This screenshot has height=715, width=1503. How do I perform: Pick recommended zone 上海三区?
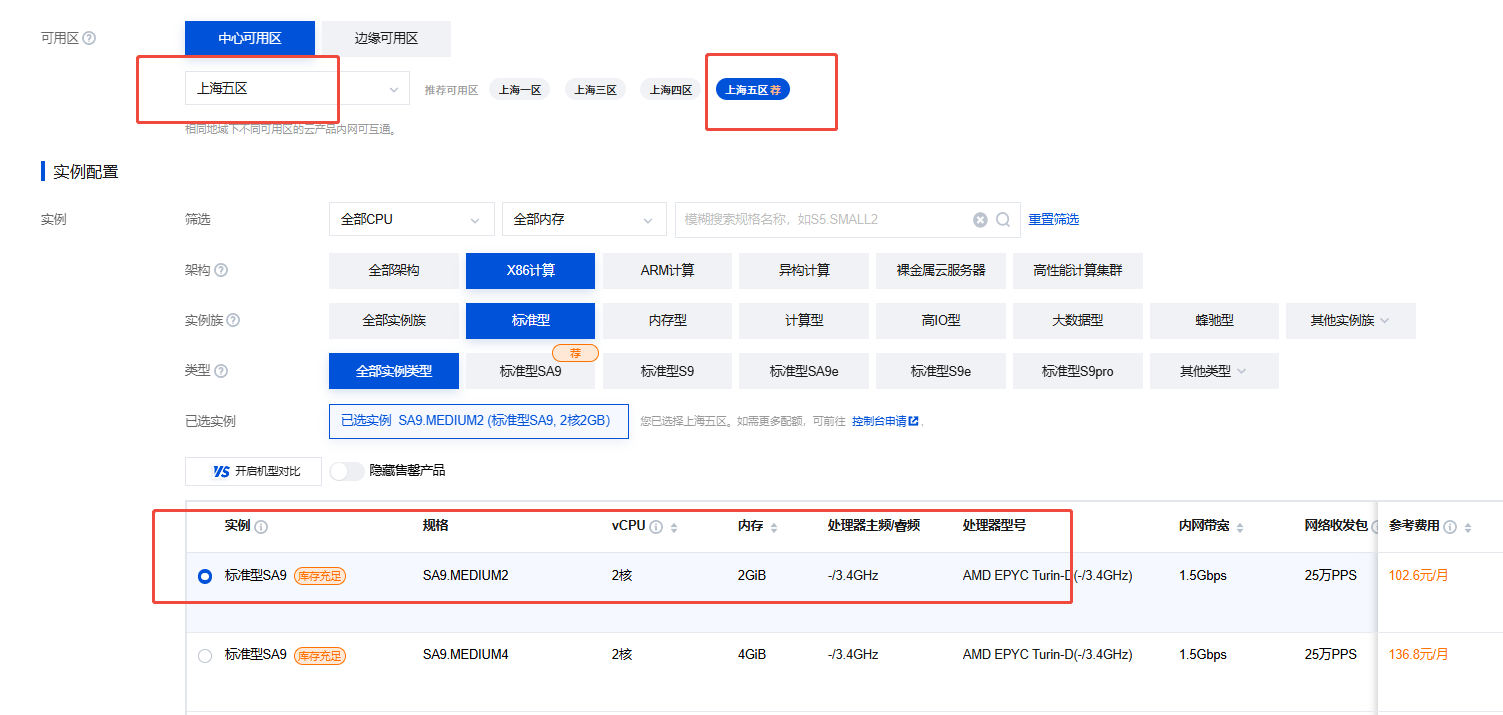[595, 90]
